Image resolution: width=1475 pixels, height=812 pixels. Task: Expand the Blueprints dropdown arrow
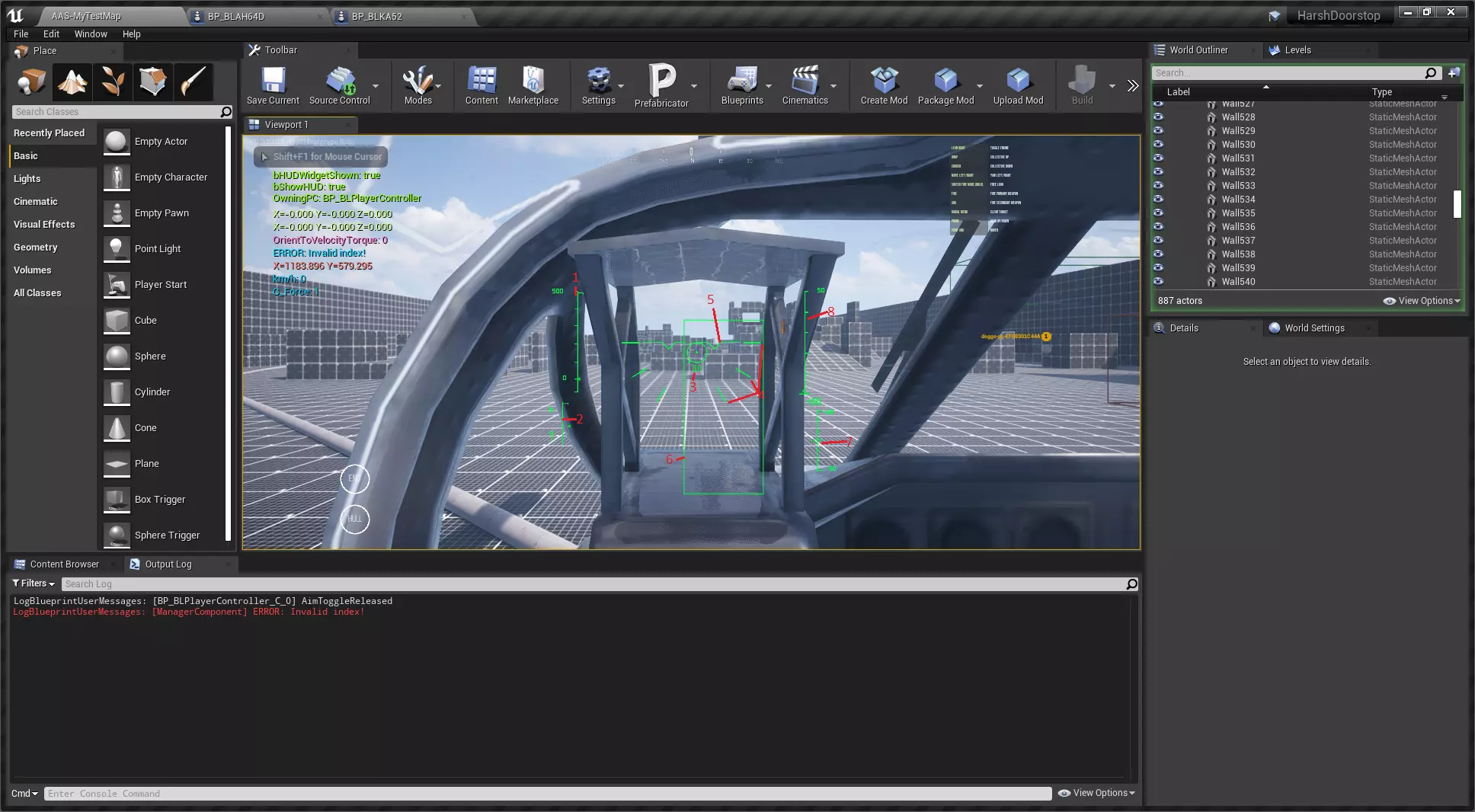[x=769, y=86]
